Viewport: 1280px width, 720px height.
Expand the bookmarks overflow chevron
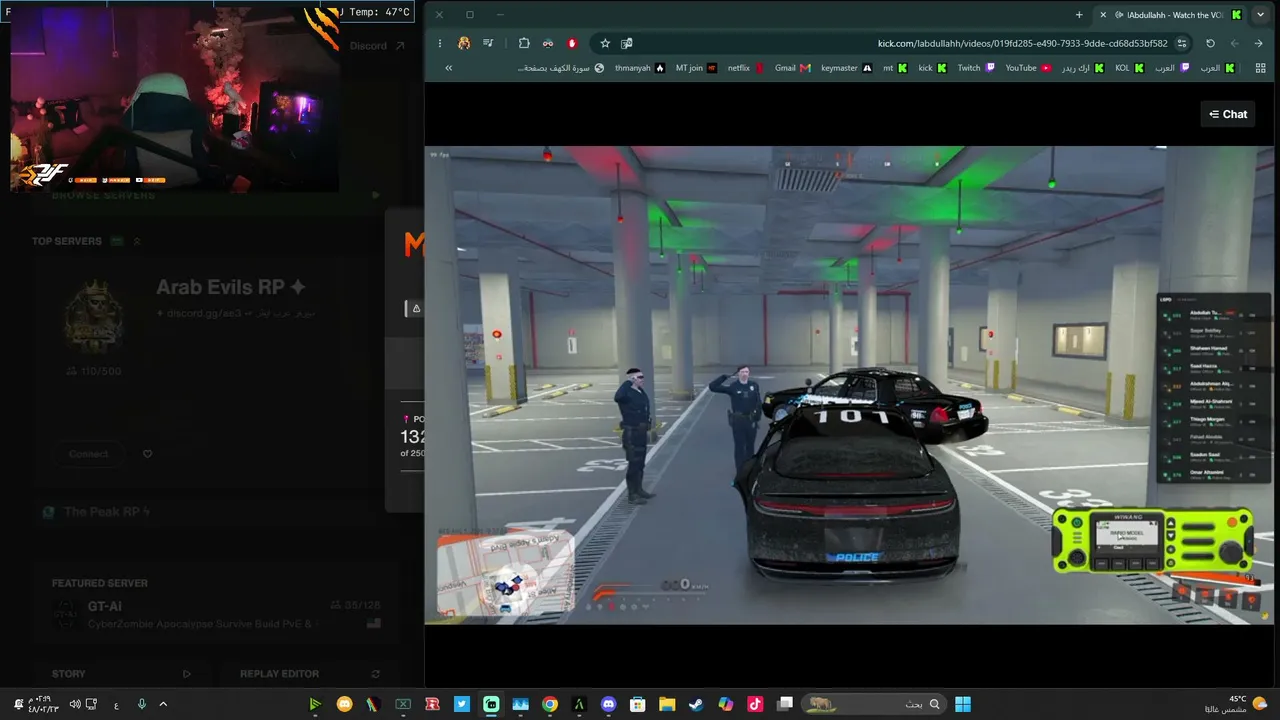pyautogui.click(x=449, y=68)
